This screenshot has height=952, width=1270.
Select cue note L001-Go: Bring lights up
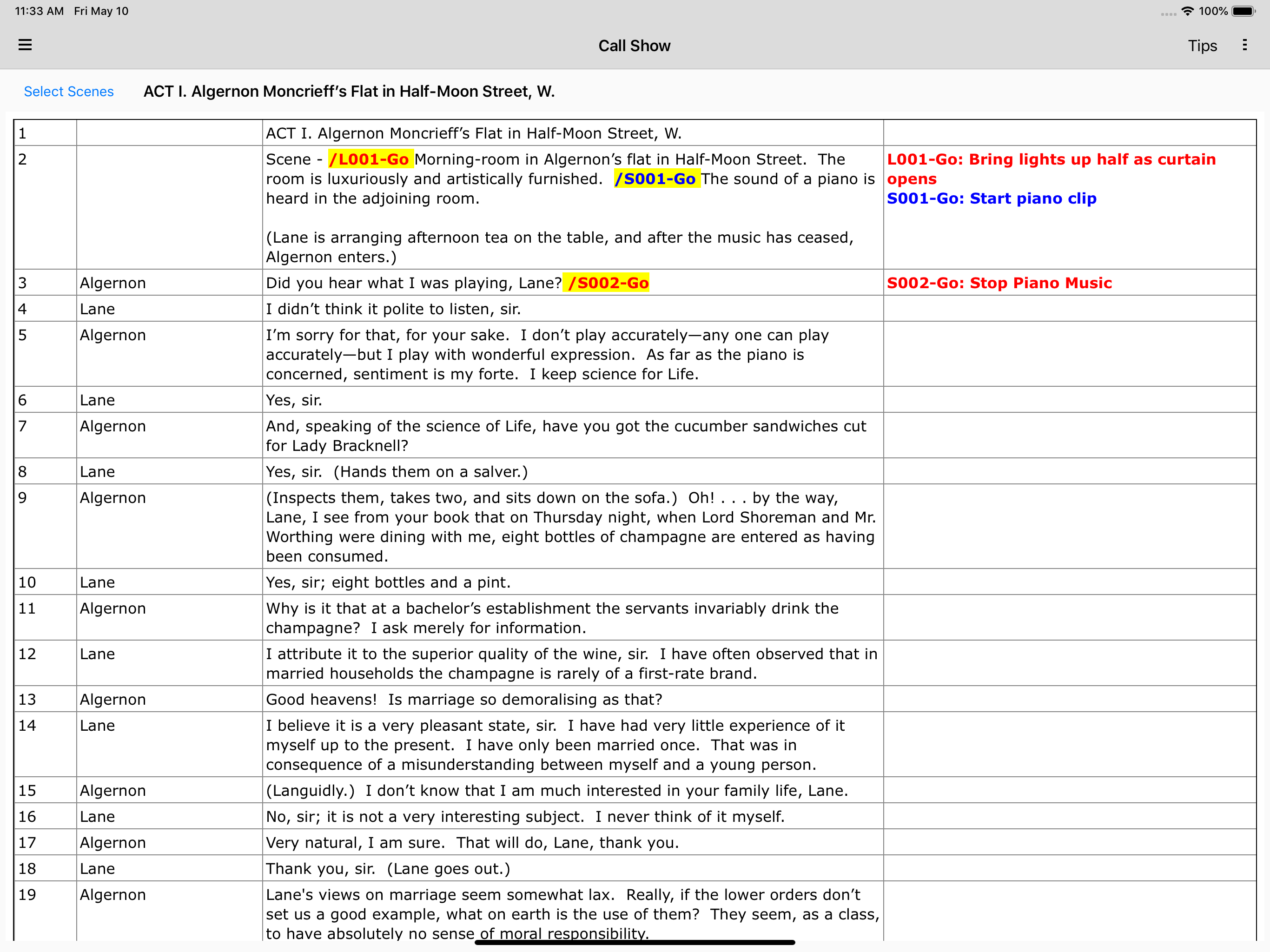pos(1051,169)
